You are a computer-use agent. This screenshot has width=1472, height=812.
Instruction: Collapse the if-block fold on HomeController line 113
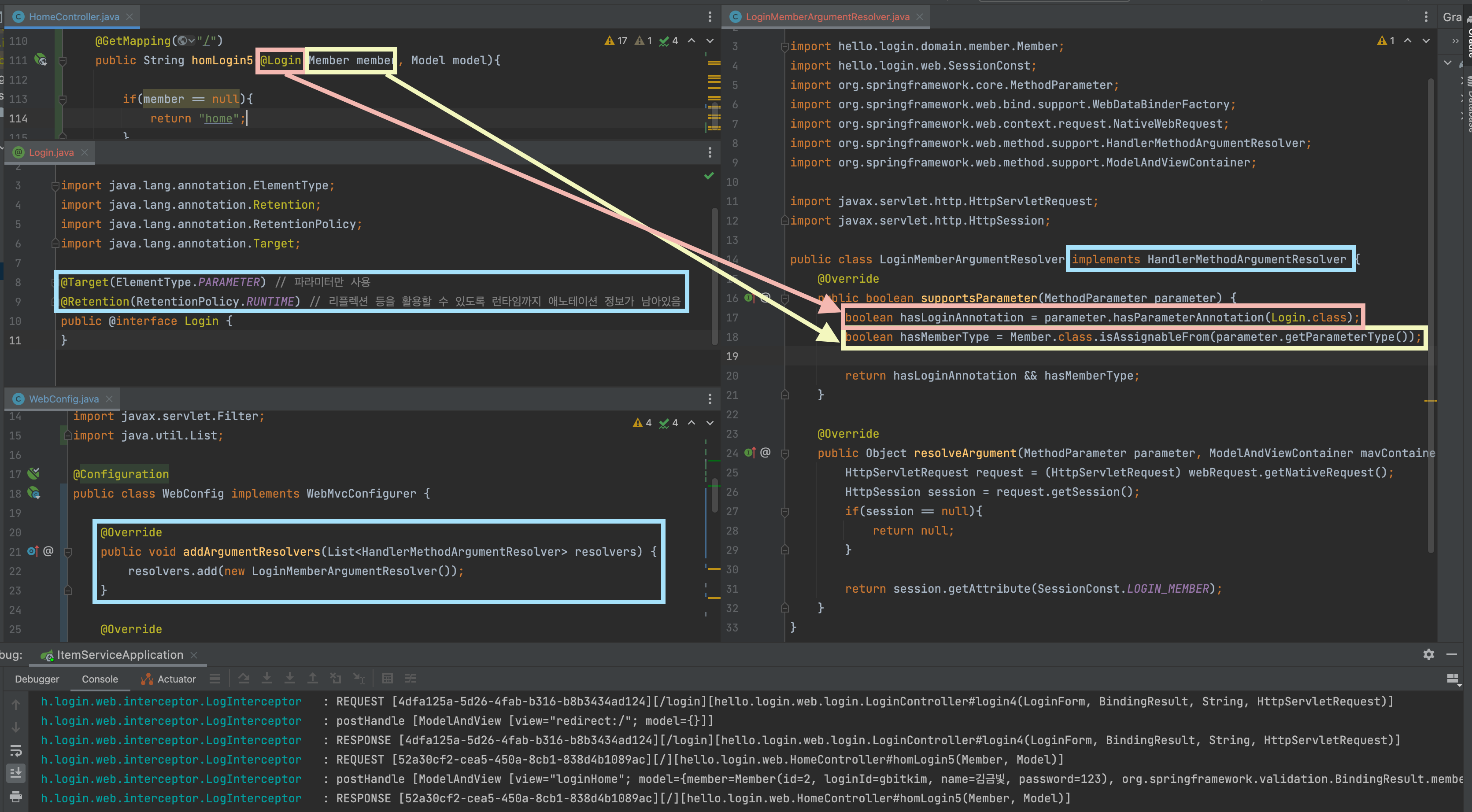coord(63,100)
